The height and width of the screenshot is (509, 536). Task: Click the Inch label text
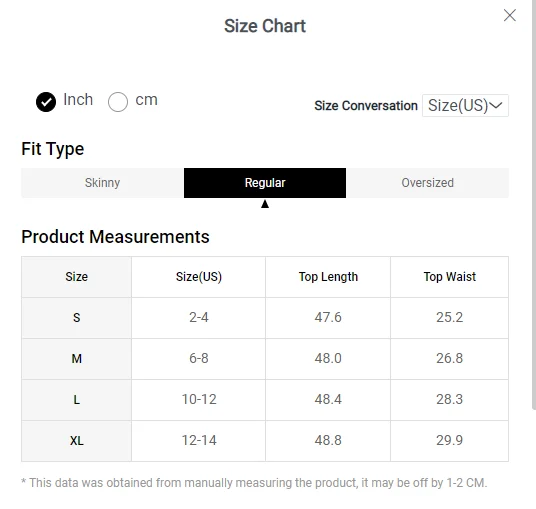[x=78, y=100]
